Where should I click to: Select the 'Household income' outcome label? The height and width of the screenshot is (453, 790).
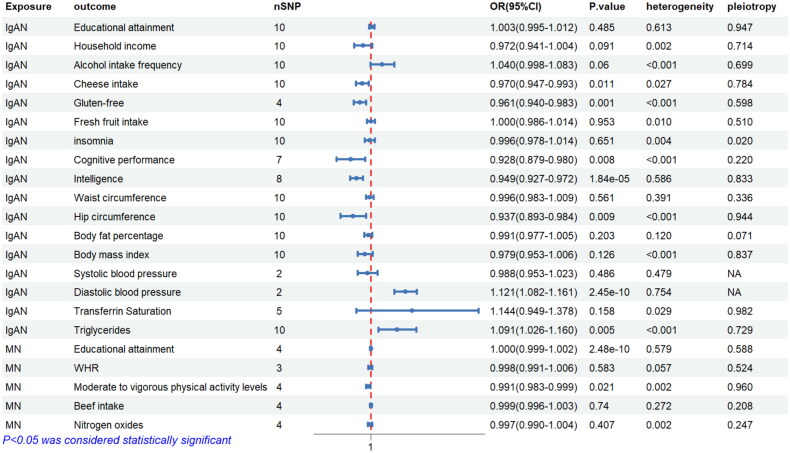[115, 46]
